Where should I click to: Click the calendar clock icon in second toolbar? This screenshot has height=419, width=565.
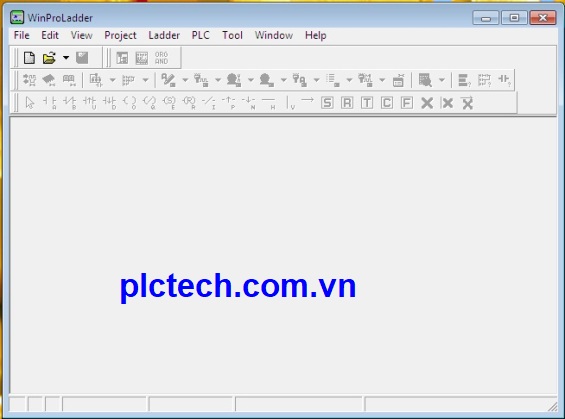point(398,80)
